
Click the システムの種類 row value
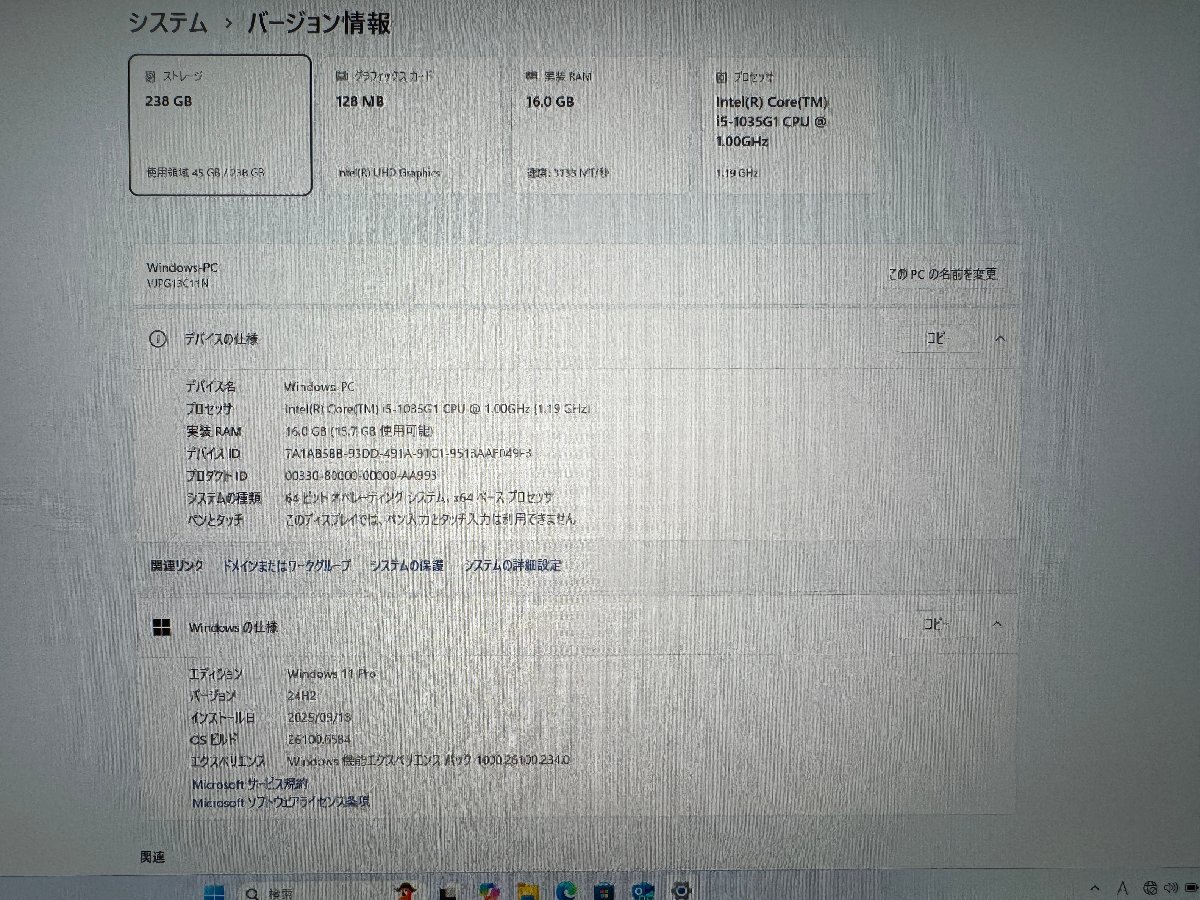point(419,497)
